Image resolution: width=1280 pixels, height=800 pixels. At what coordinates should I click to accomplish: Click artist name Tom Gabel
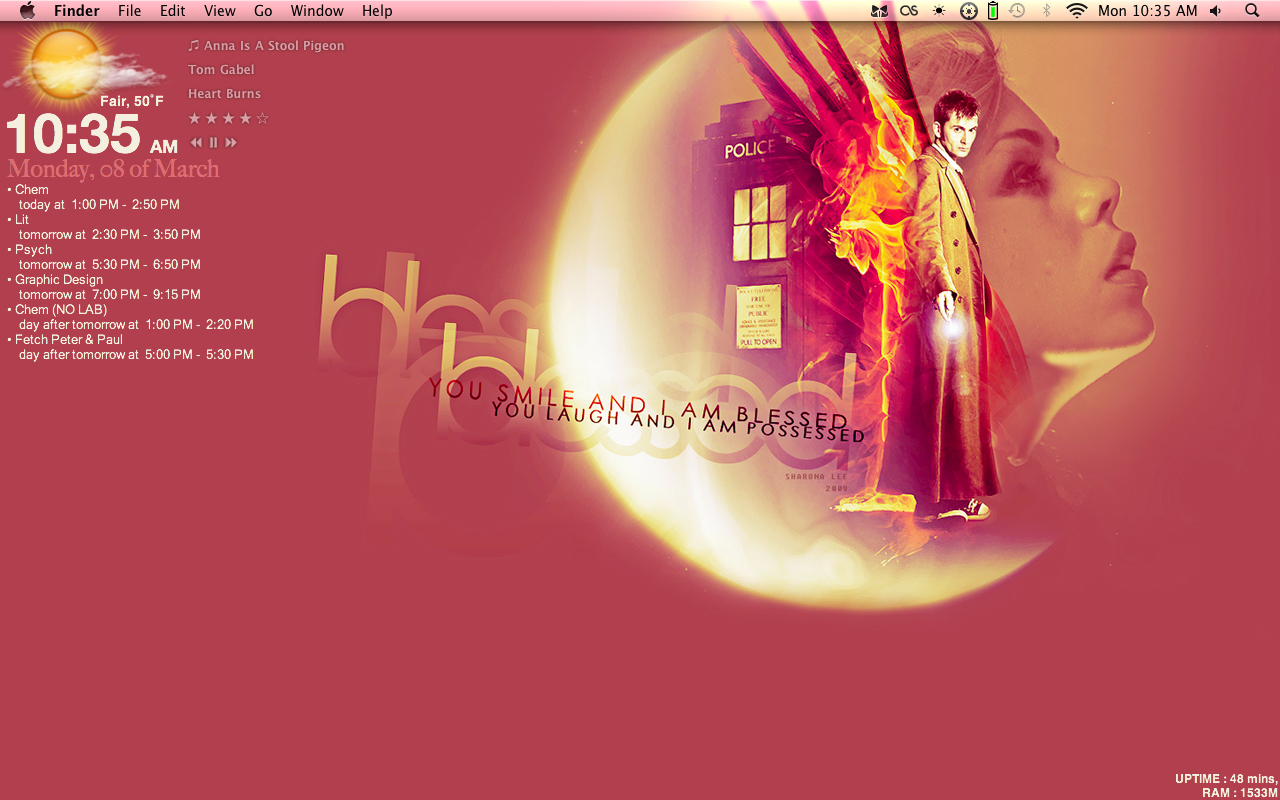[221, 70]
